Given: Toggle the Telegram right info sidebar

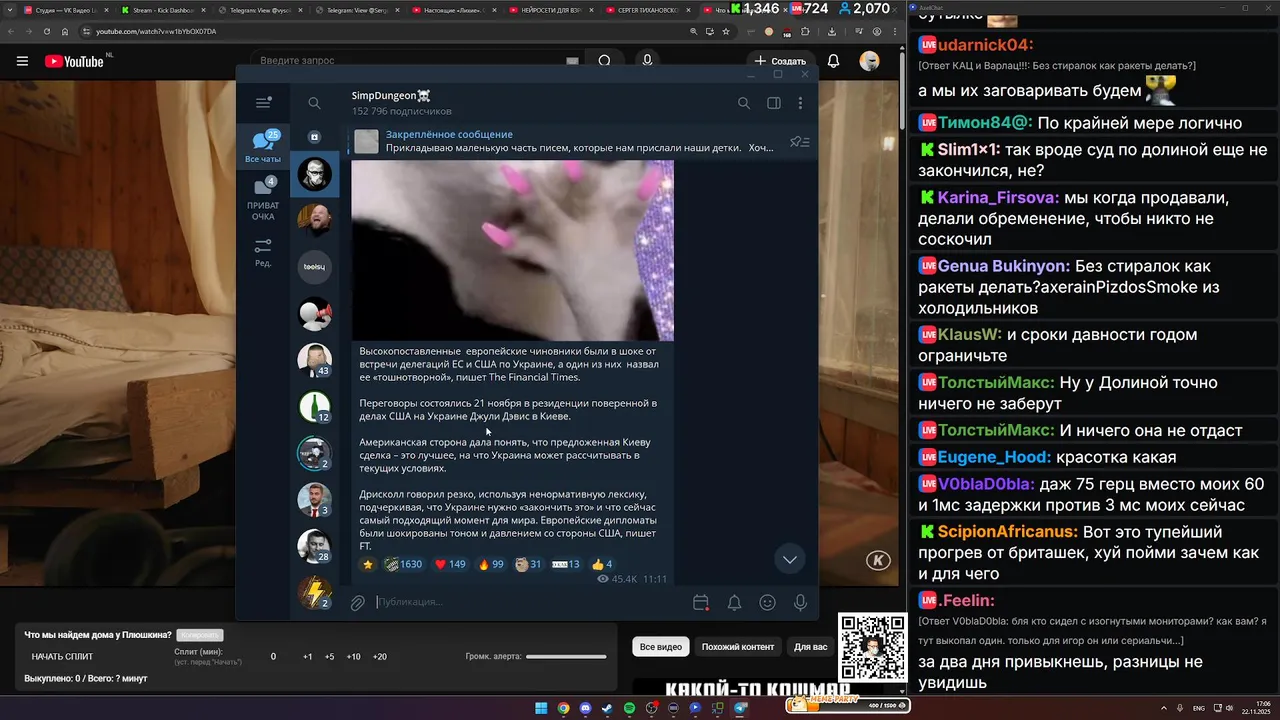Looking at the screenshot, I should click(773, 103).
